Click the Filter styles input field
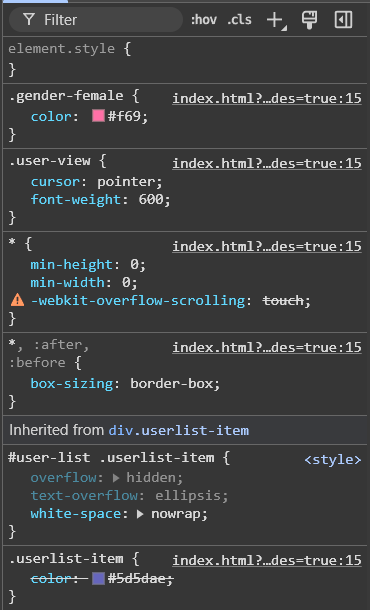 [96, 20]
